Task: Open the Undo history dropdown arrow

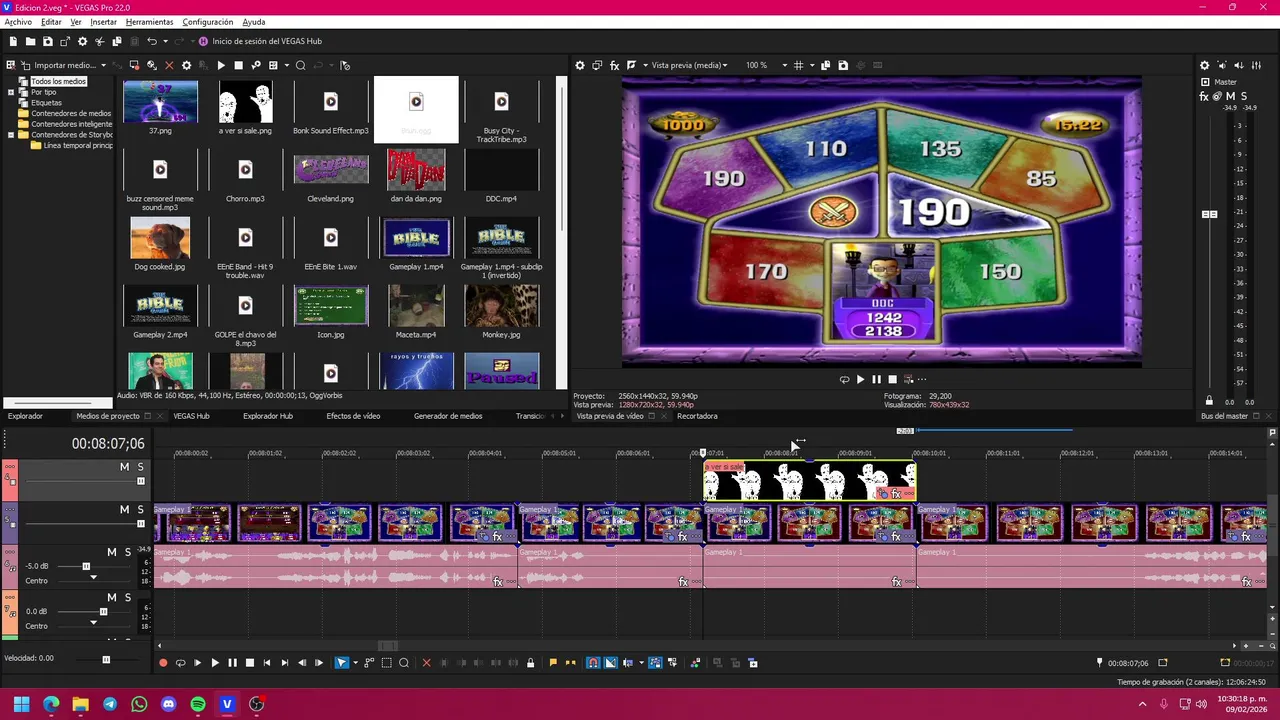Action: (165, 41)
